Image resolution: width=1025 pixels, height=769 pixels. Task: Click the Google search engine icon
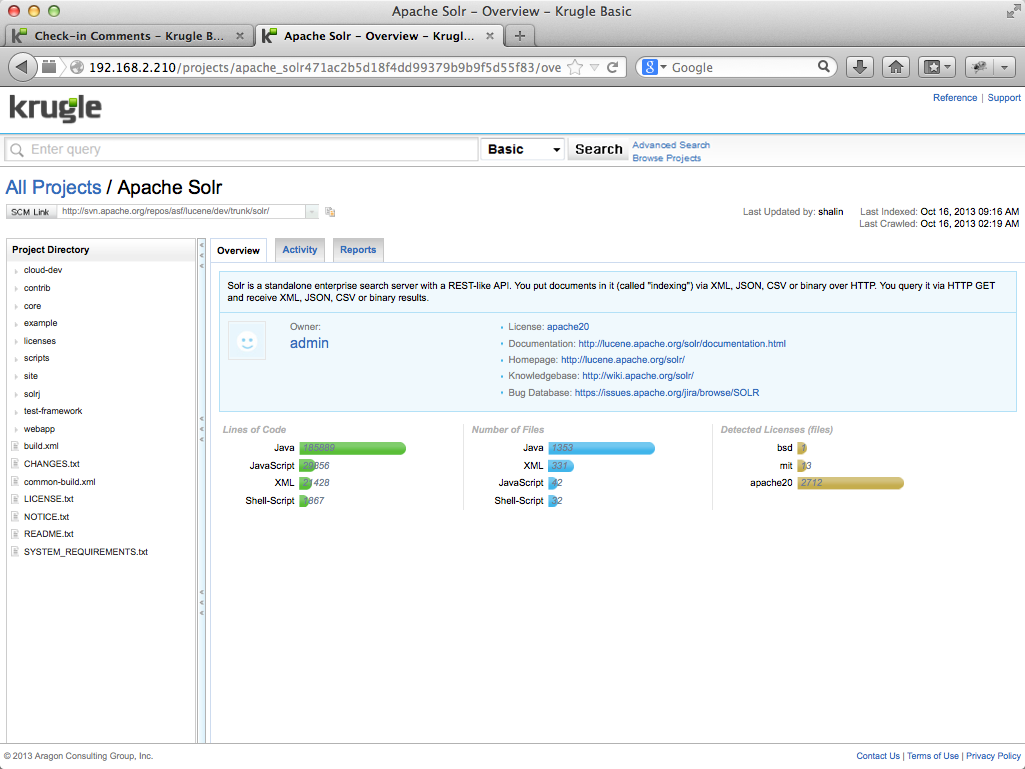[650, 67]
